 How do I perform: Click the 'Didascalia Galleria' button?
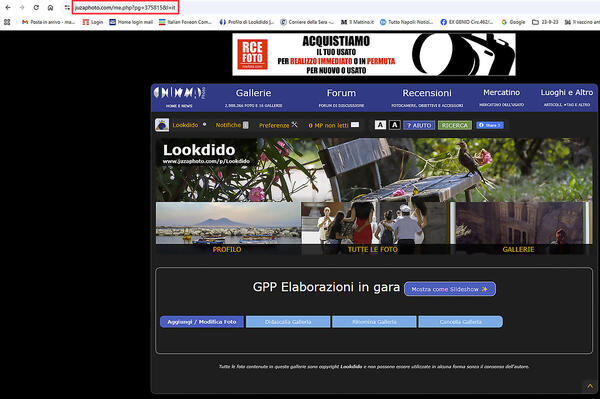[288, 322]
